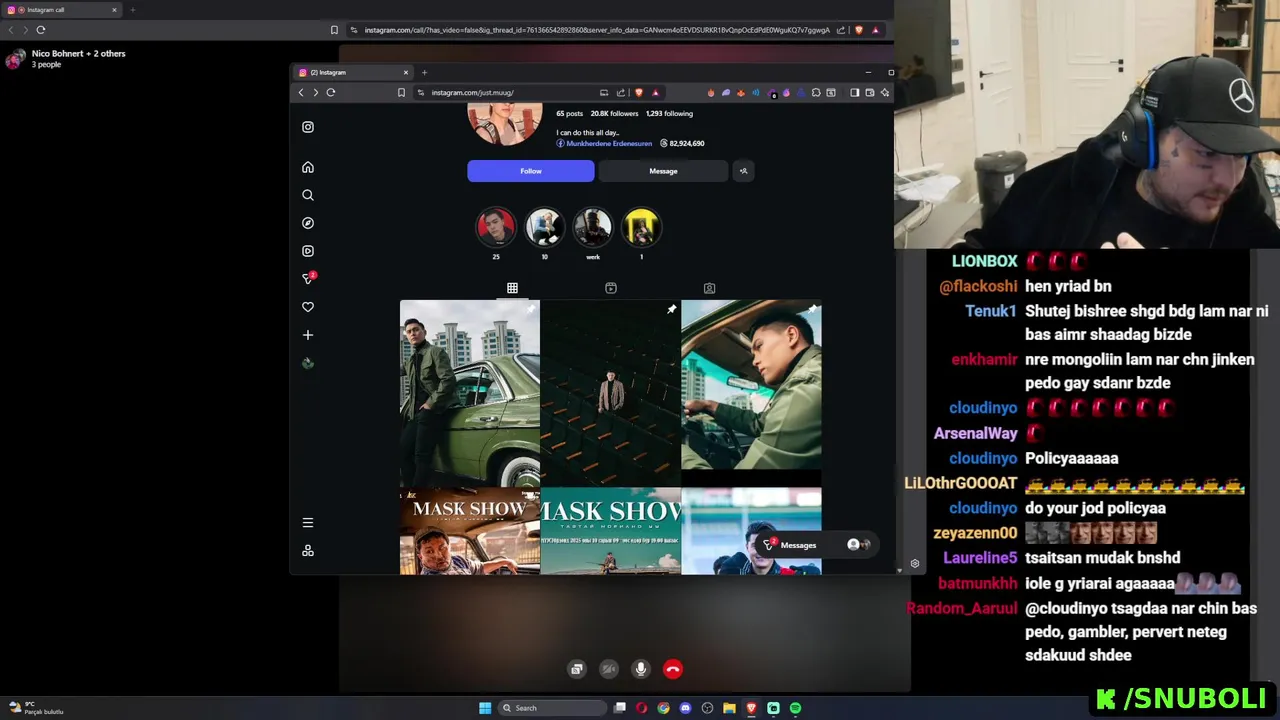Open the story highlight labeled 10
Screen dimensions: 1280x720
544,227
